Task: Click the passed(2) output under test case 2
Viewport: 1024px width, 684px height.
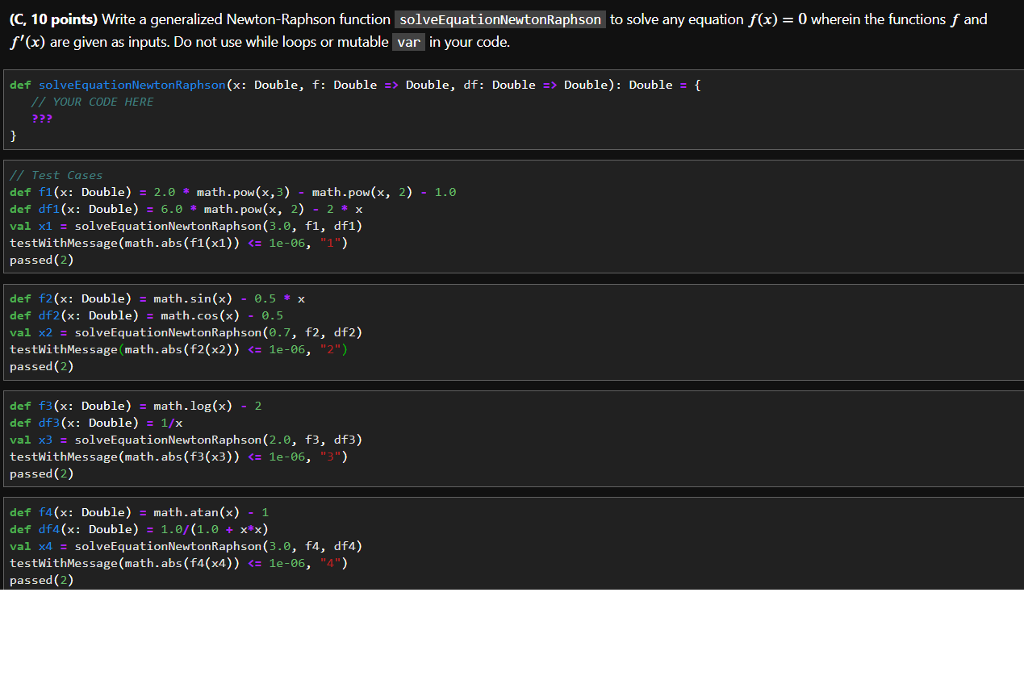Action: point(39,366)
